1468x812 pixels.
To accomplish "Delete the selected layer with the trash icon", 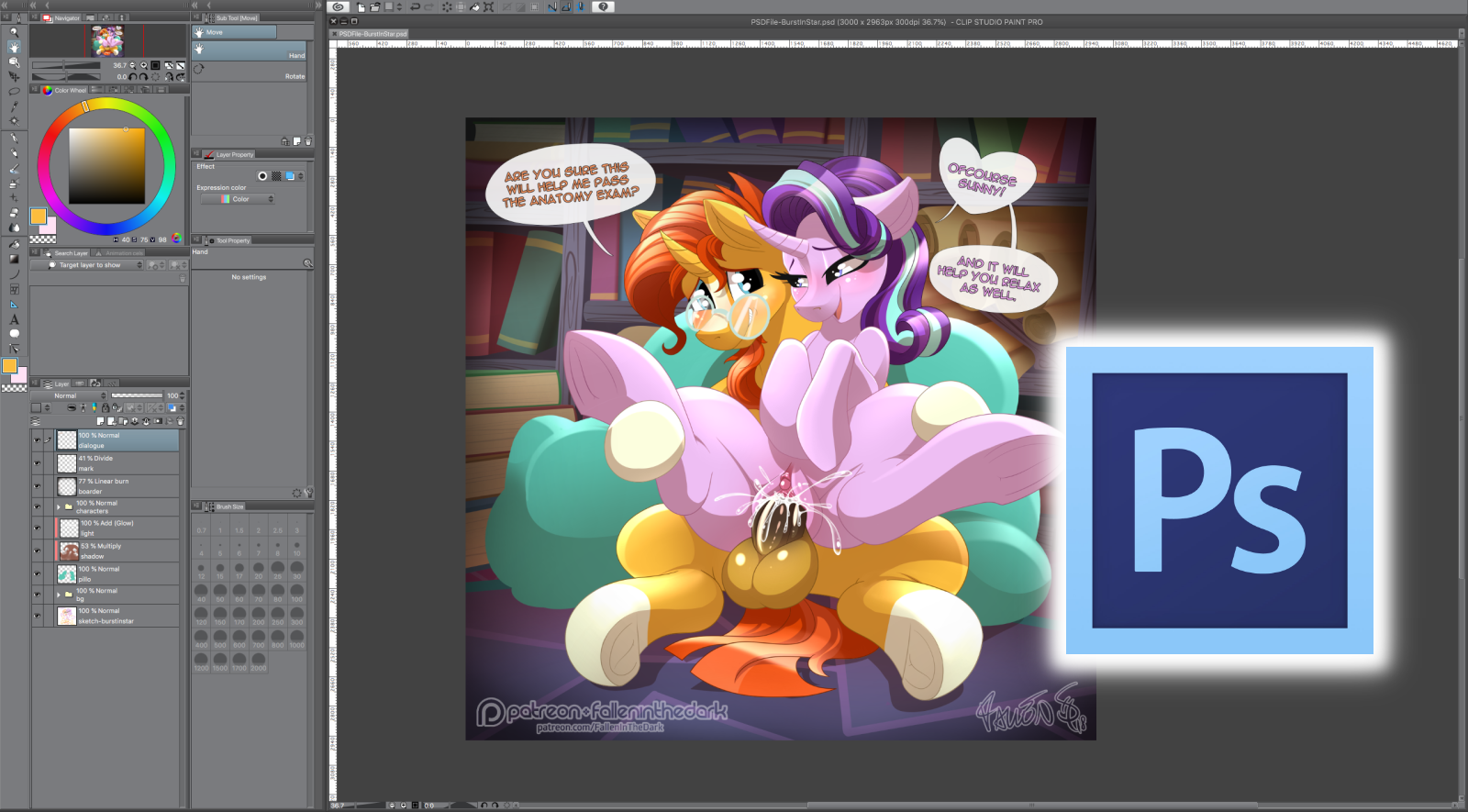I will coord(180,421).
